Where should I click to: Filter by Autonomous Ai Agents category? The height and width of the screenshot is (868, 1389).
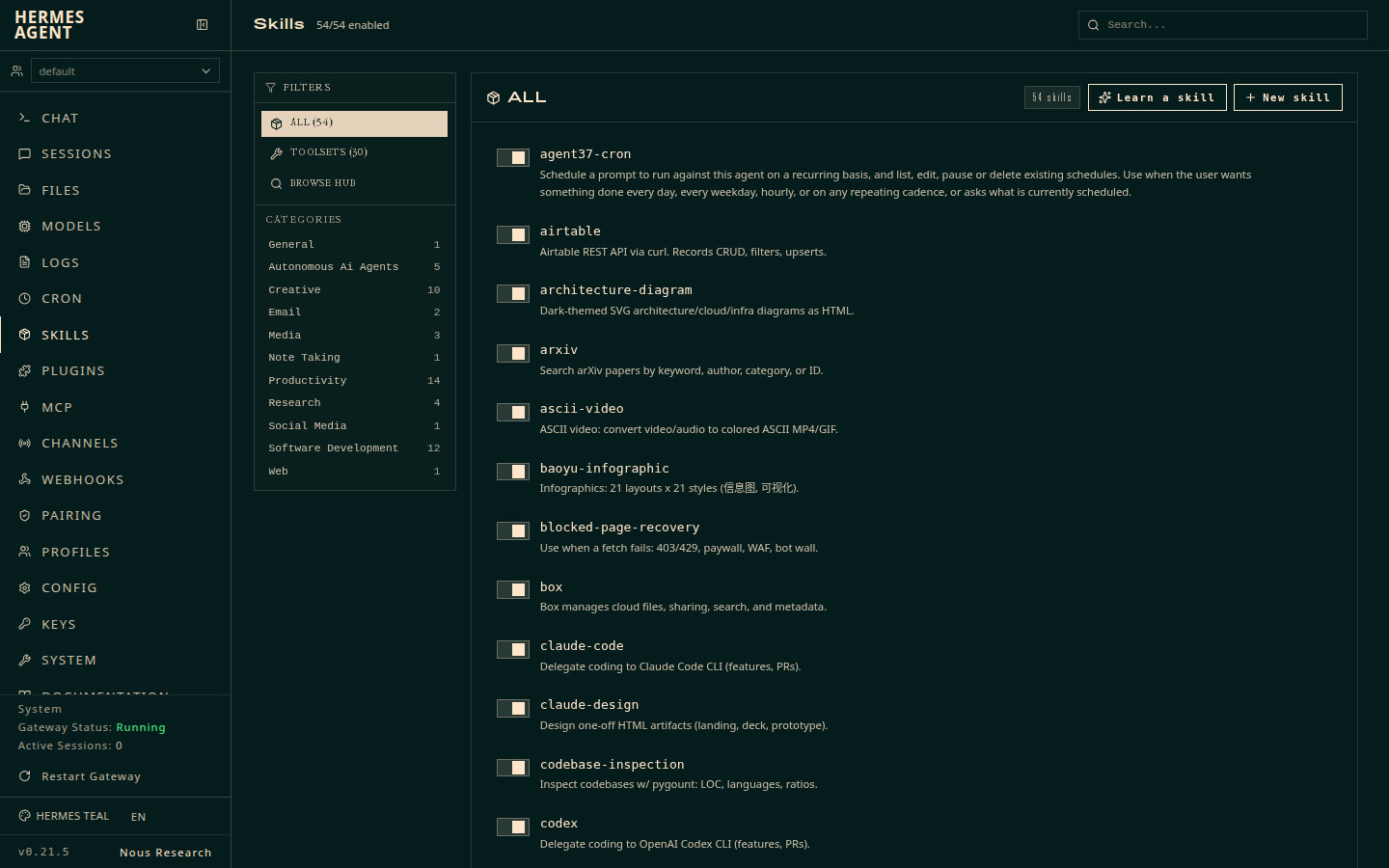[x=354, y=267]
